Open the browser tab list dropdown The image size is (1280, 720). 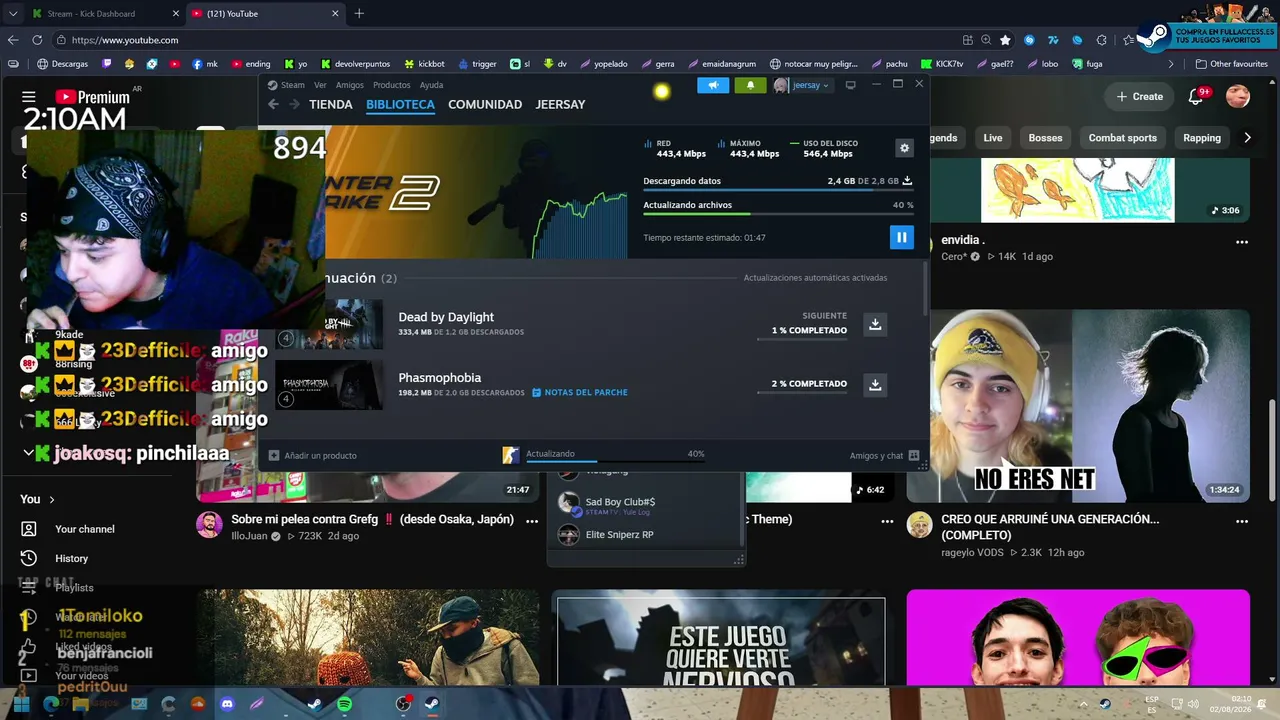tap(13, 14)
